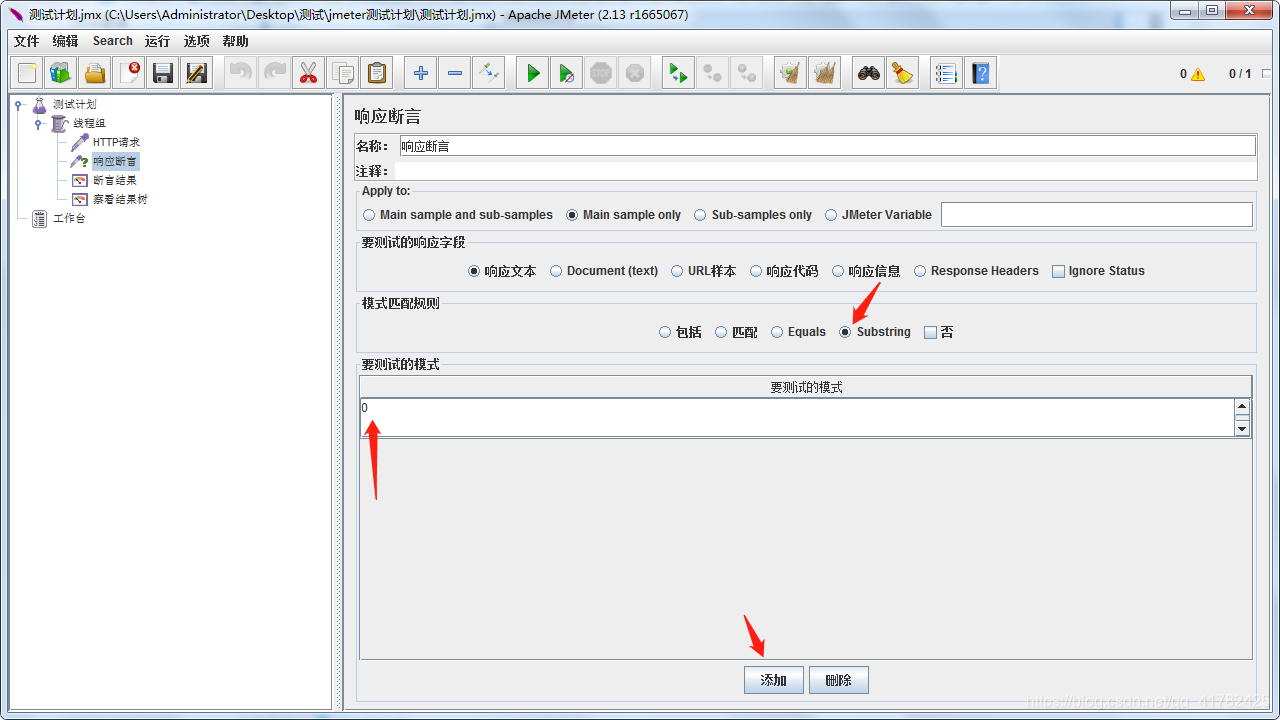
Task: Select Substring matching rule
Action: coord(875,332)
